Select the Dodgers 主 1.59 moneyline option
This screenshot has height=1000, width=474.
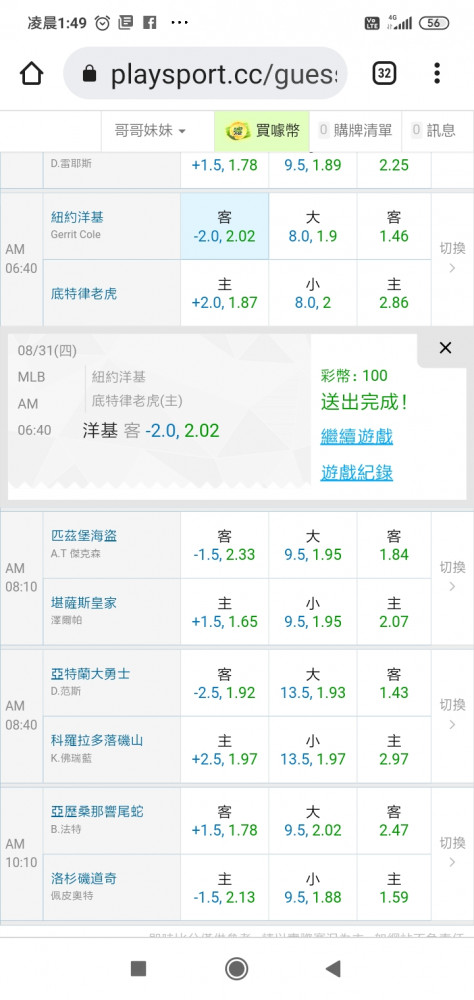pyautogui.click(x=394, y=888)
